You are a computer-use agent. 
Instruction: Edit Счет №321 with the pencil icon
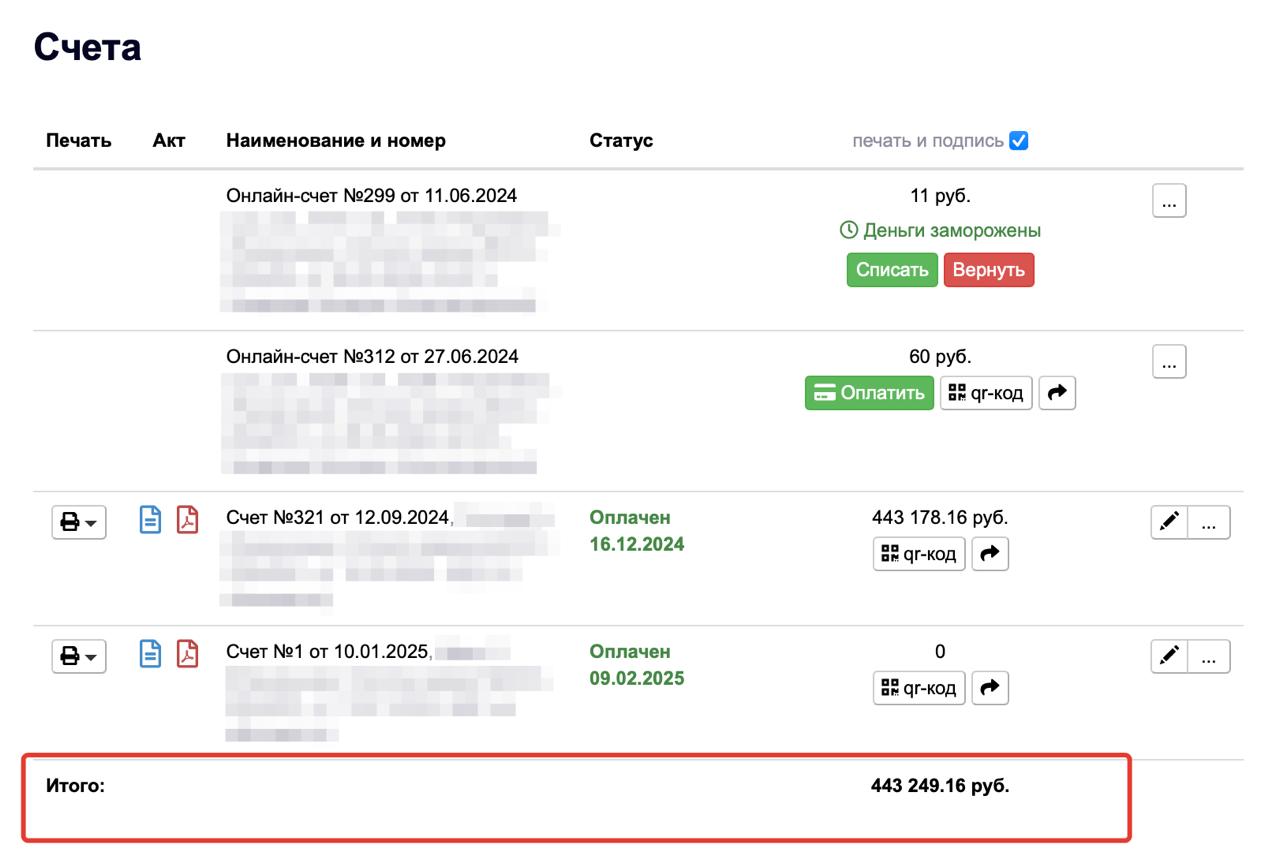coord(1169,523)
